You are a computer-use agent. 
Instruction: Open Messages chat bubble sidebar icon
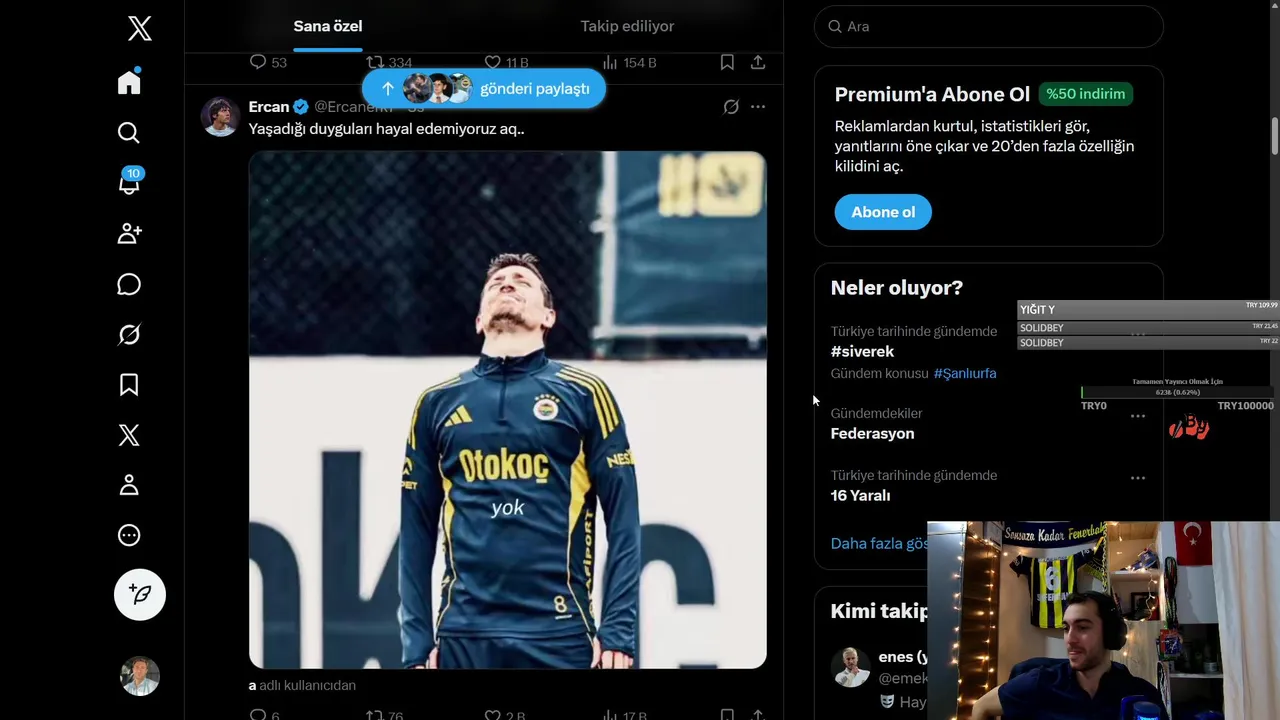pyautogui.click(x=129, y=284)
